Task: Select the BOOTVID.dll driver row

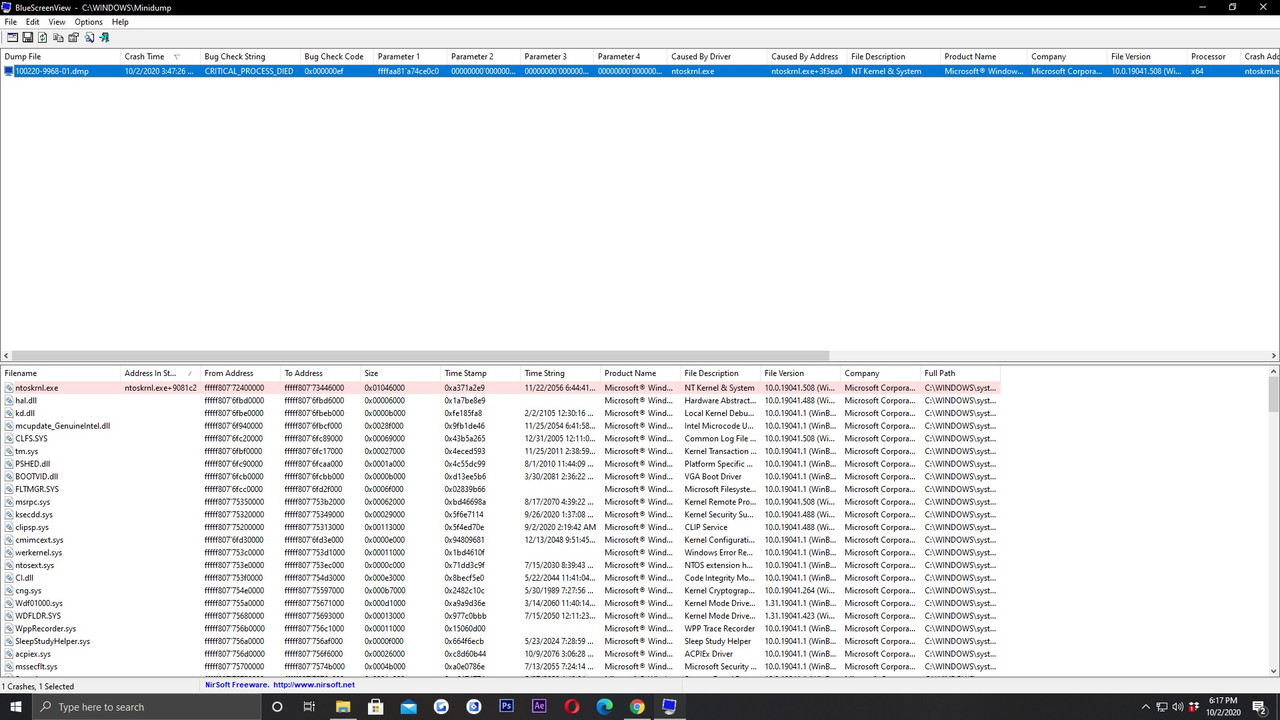Action: click(500, 476)
